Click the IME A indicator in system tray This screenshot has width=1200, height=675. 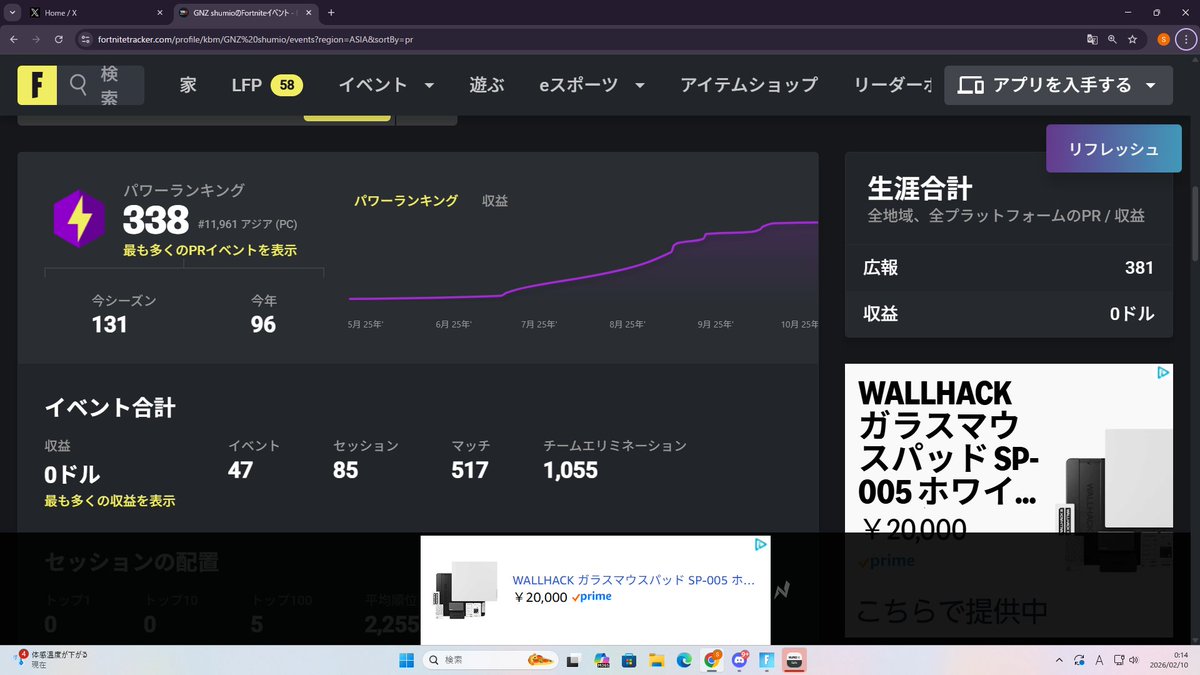tap(1099, 660)
